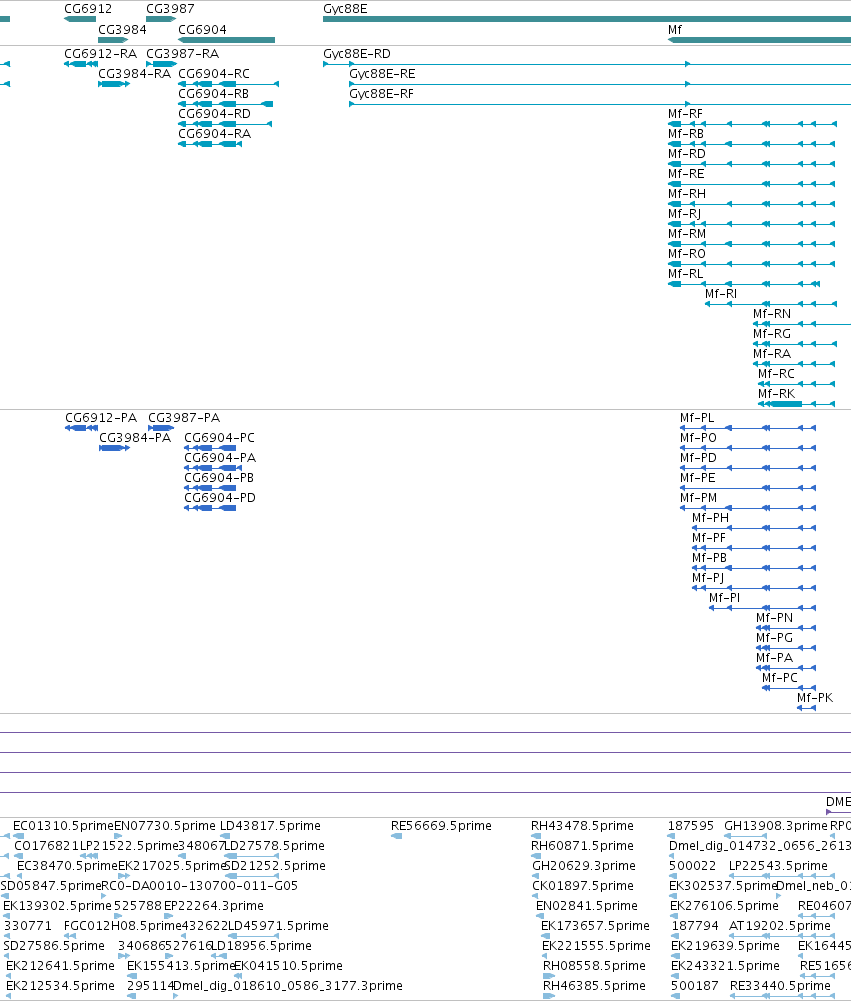Select EST RE56669.5prime
The width and height of the screenshot is (851, 1001).
[442, 825]
